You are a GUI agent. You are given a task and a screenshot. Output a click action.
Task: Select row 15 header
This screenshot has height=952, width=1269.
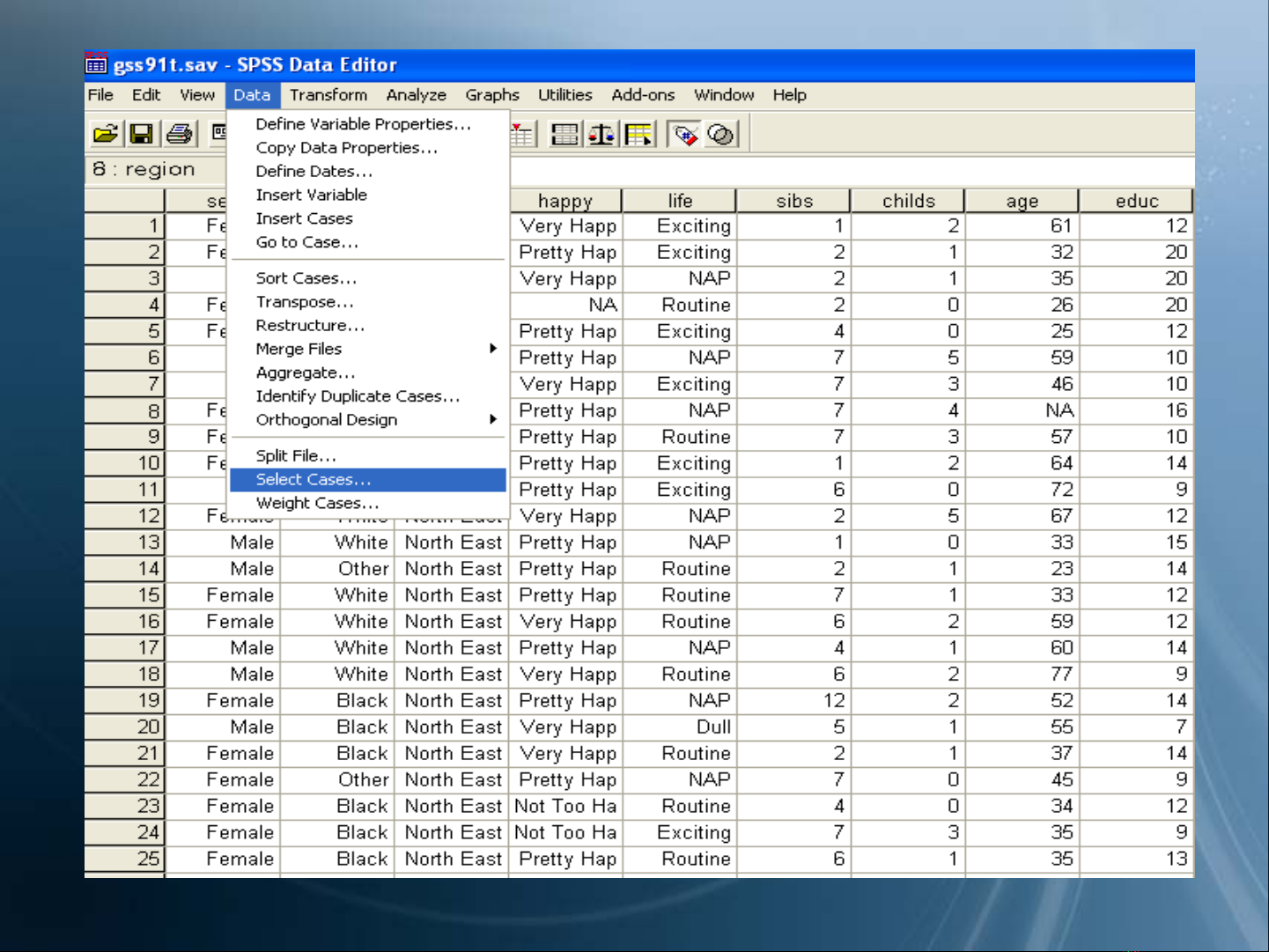click(125, 595)
